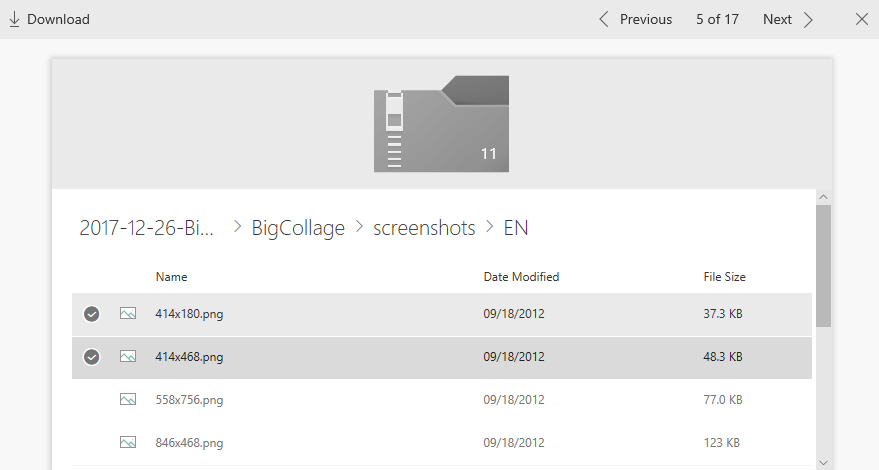
Task: Click the zip folder archive icon
Action: coord(441,124)
